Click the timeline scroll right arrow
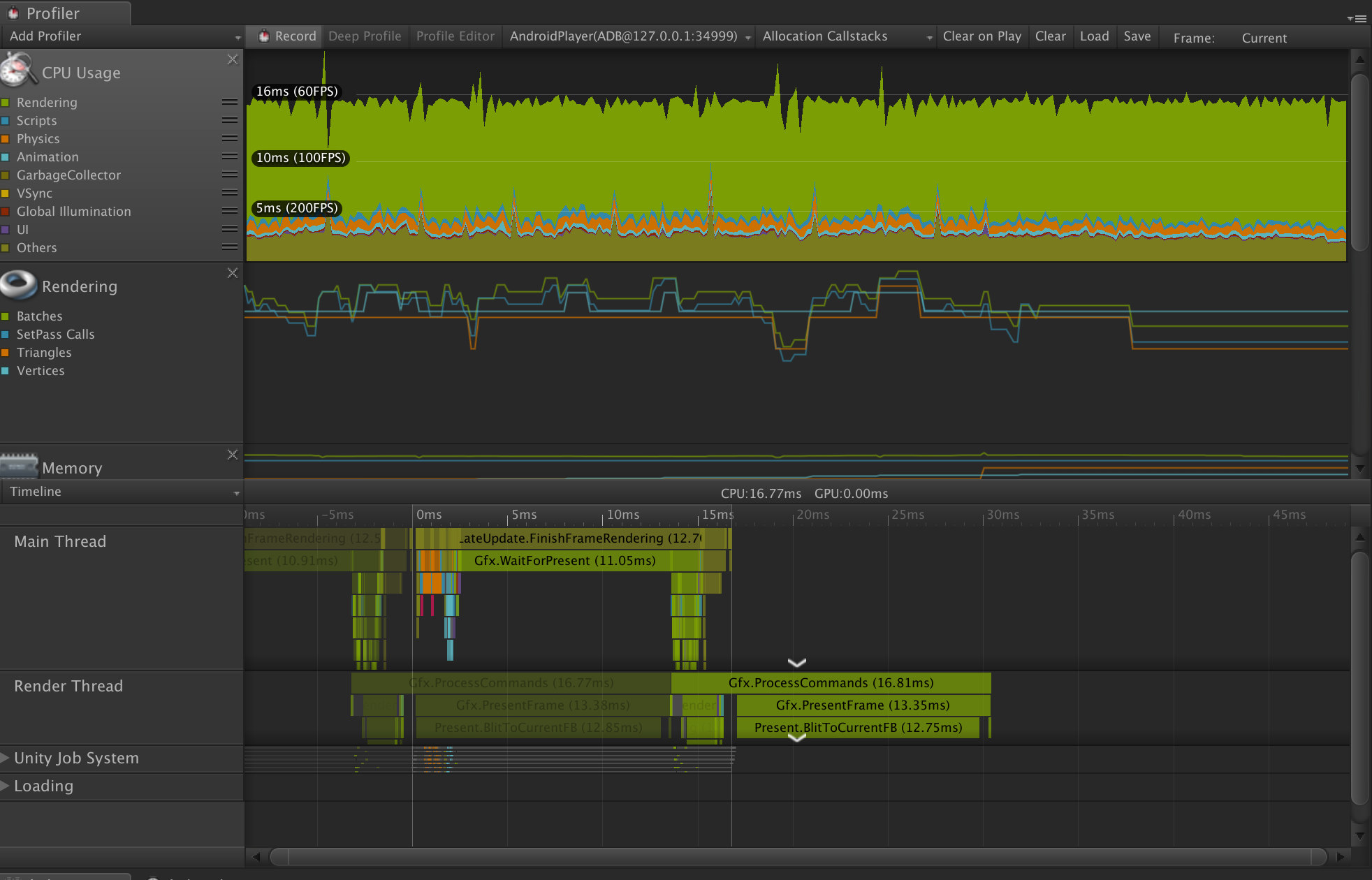The height and width of the screenshot is (880, 1372). pyautogui.click(x=1340, y=856)
